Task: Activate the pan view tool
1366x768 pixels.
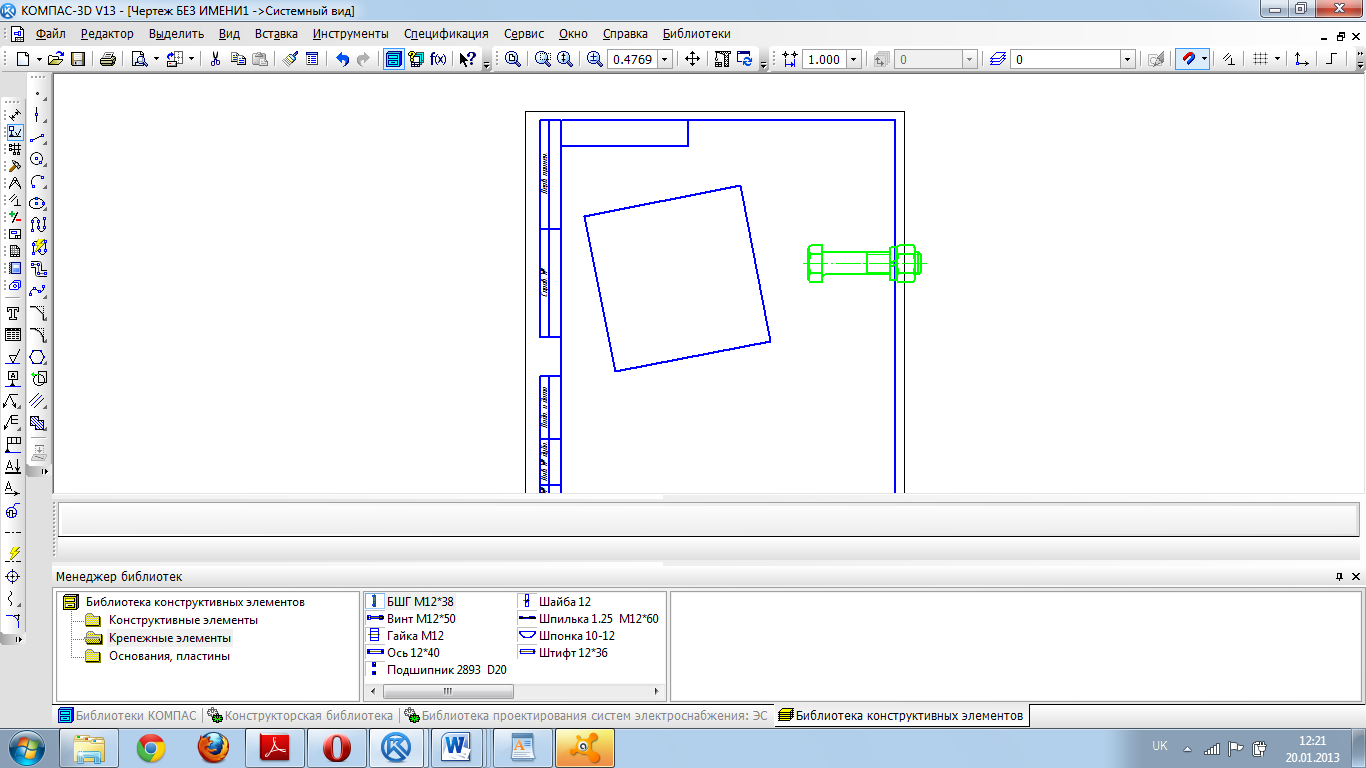Action: click(x=692, y=59)
